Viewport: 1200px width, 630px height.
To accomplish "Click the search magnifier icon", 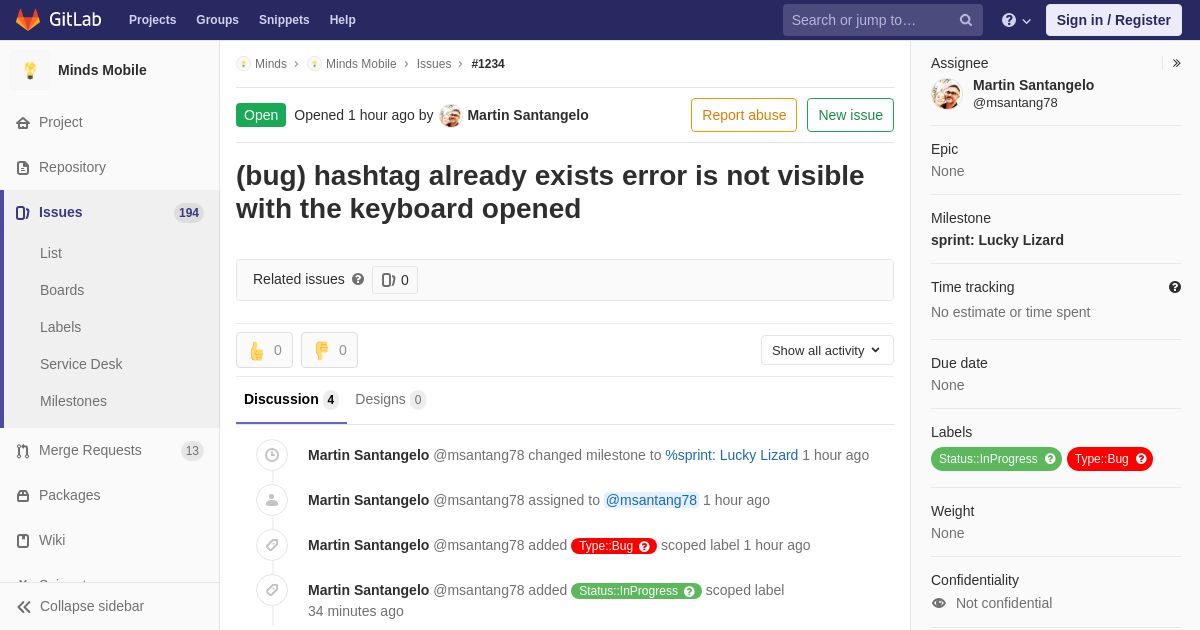I will (966, 20).
